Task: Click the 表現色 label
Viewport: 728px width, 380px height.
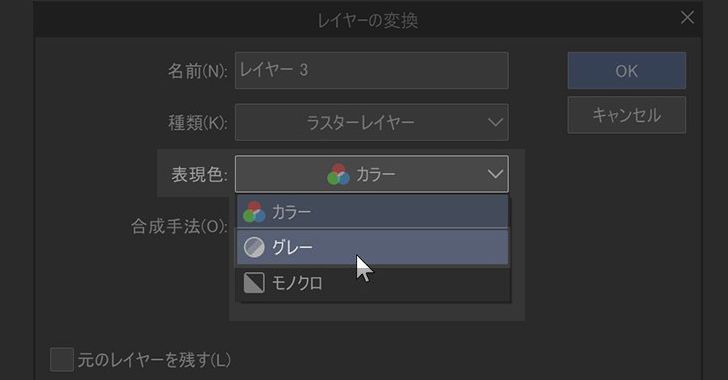Action: pos(200,175)
